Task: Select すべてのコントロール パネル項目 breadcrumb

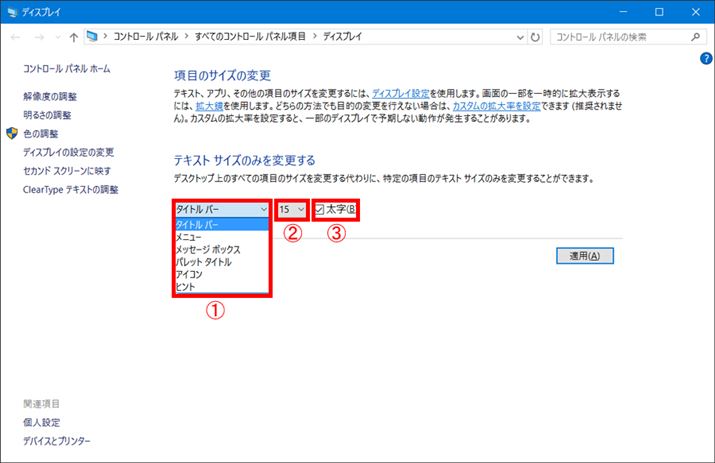Action: (x=250, y=36)
